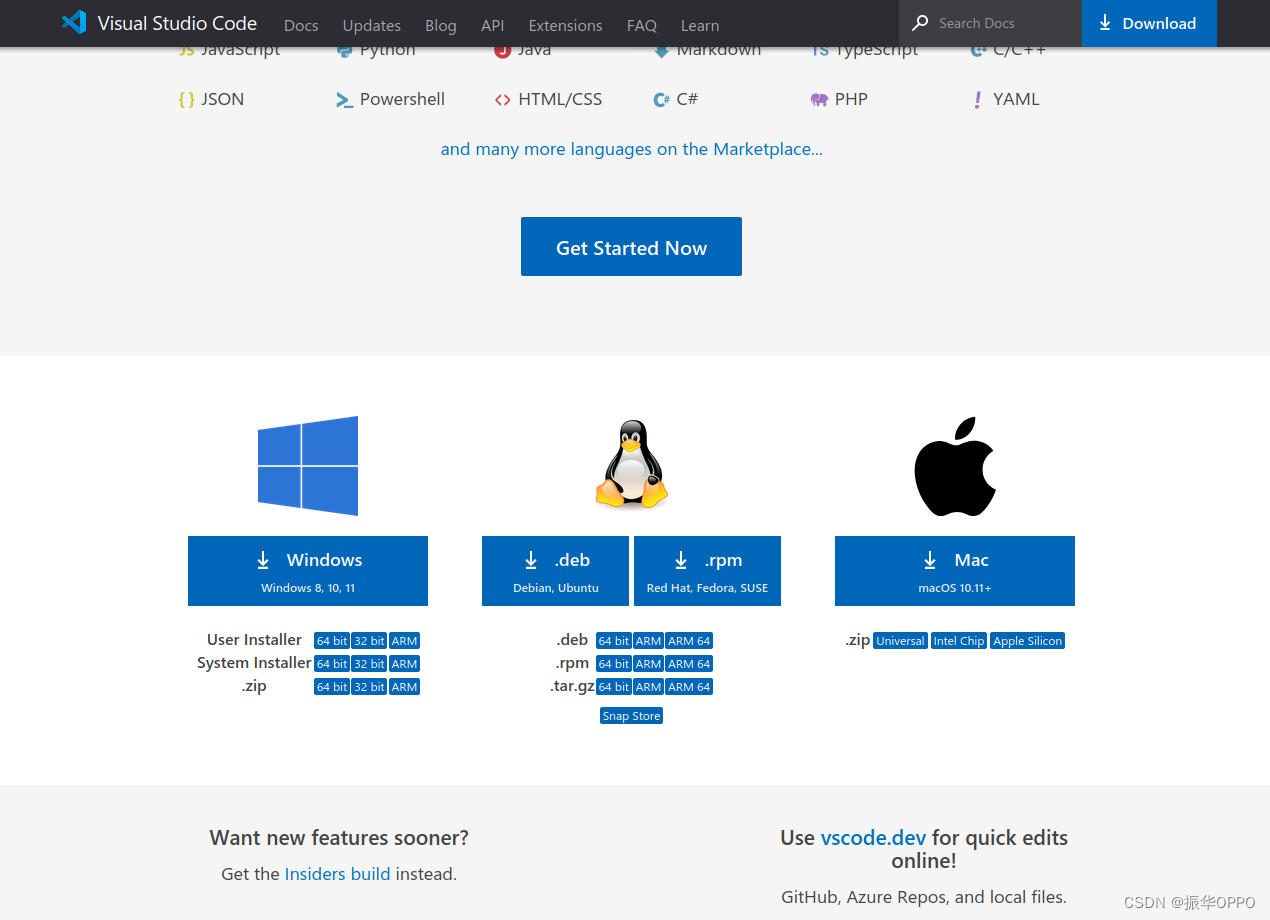
Task: Go to the Blog section
Action: pos(441,25)
